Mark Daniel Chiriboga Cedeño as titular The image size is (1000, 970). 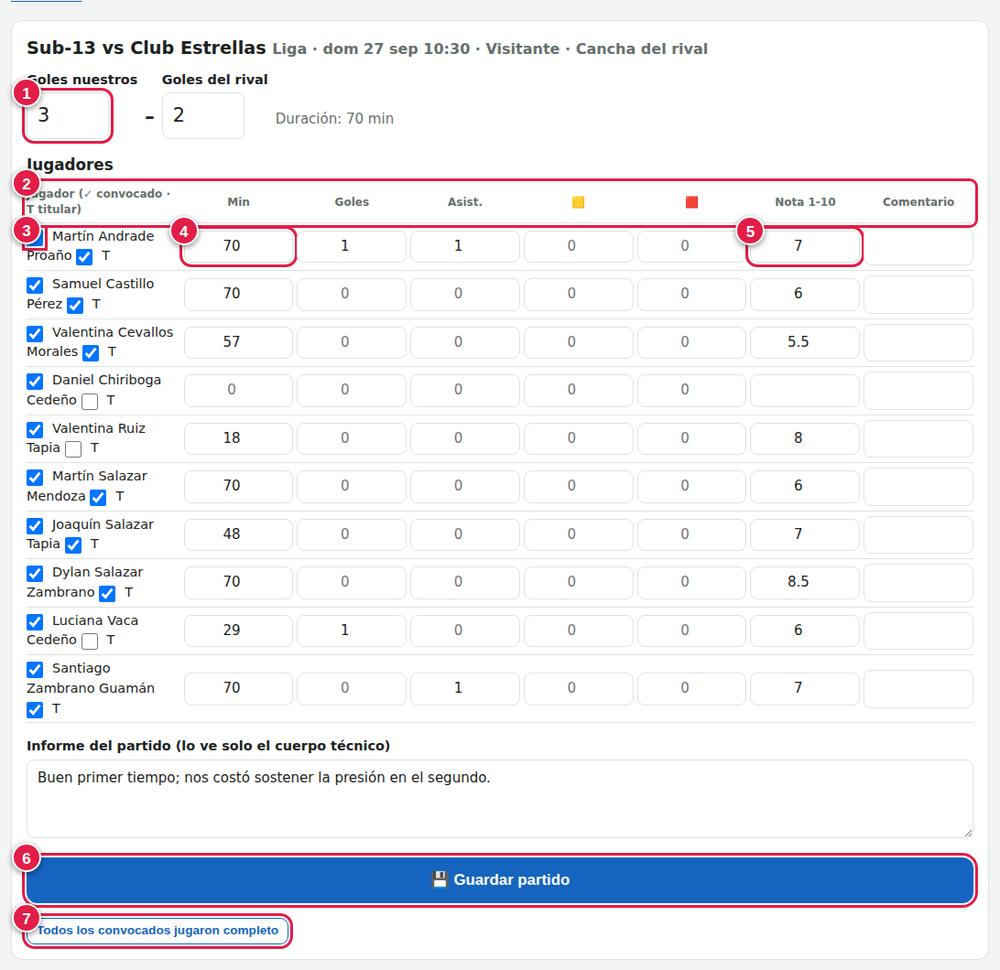click(90, 400)
